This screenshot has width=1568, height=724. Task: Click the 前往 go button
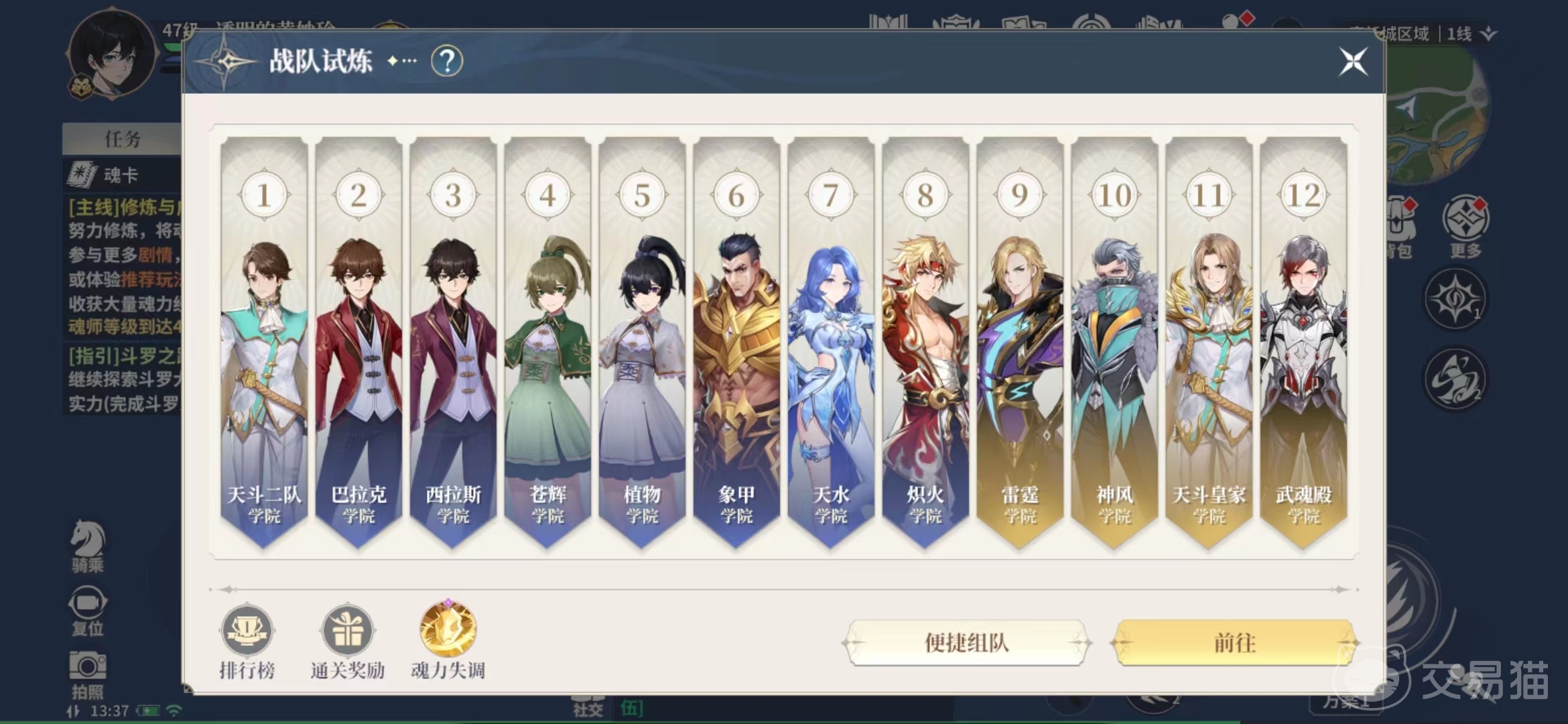click(x=1234, y=642)
